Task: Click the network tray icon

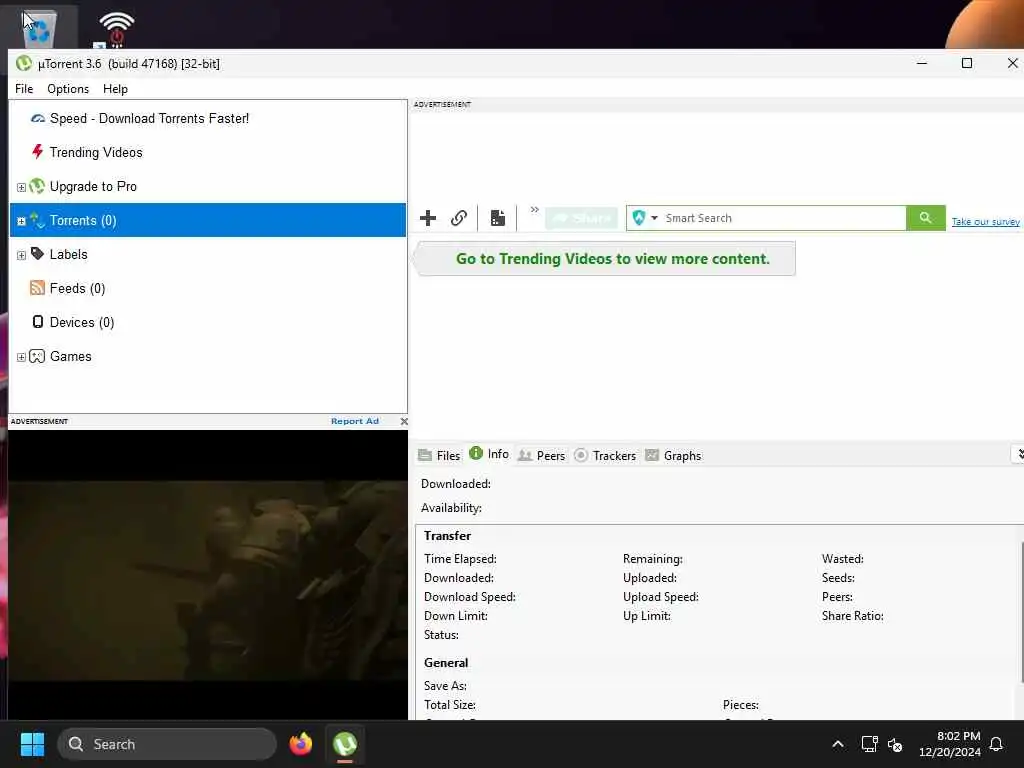Action: click(869, 744)
